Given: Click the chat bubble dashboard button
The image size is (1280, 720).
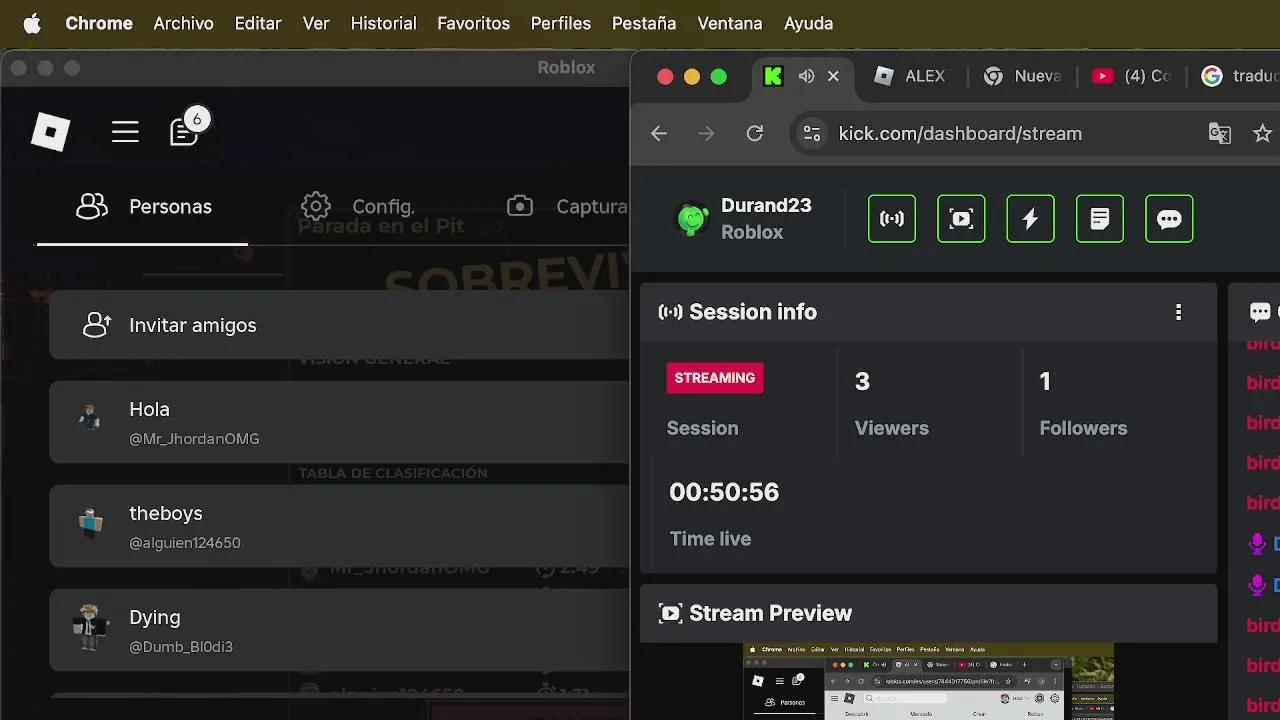Looking at the screenshot, I should pyautogui.click(x=1169, y=219).
